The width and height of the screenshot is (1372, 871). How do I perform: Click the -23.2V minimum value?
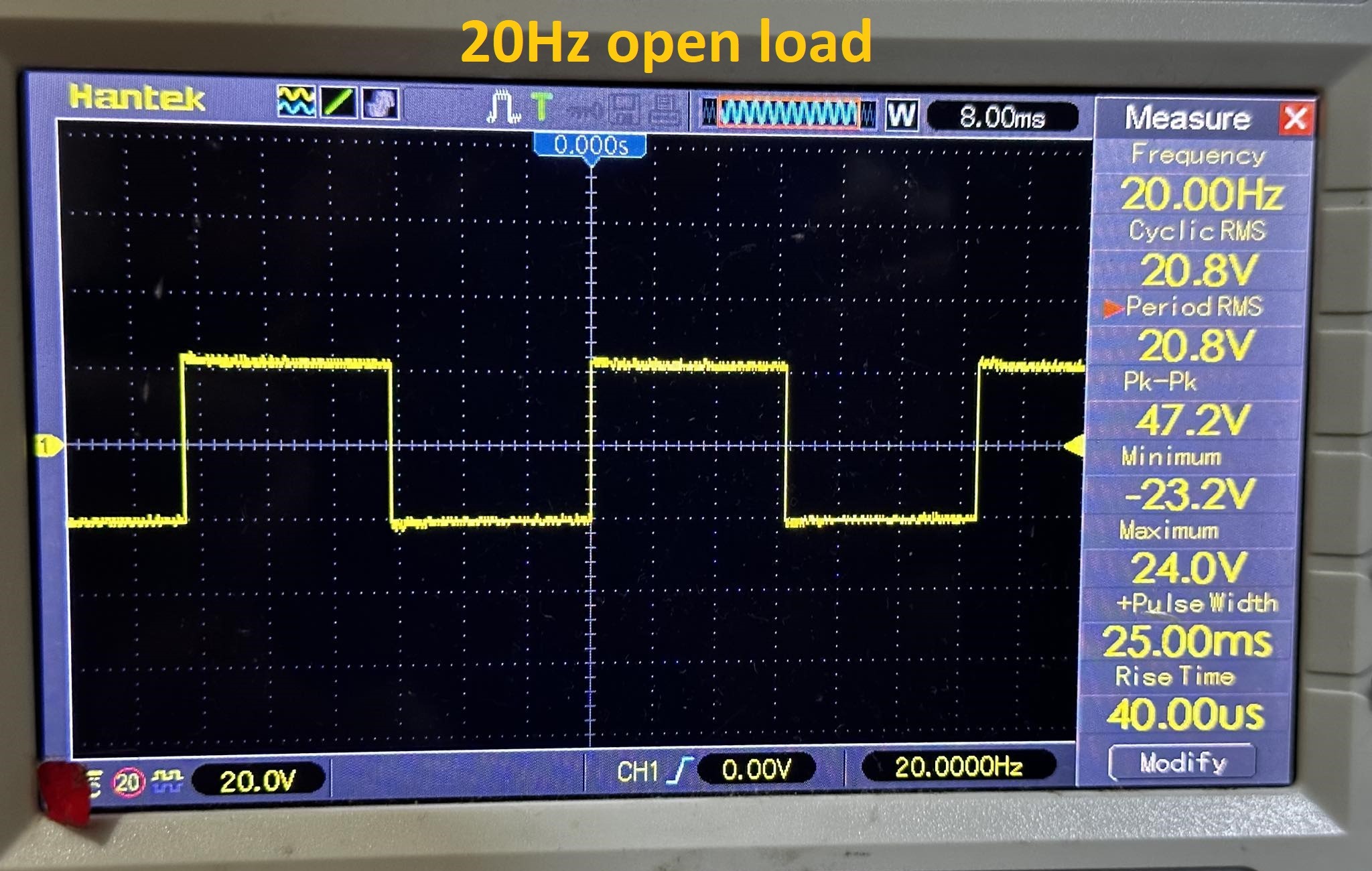click(x=1189, y=495)
